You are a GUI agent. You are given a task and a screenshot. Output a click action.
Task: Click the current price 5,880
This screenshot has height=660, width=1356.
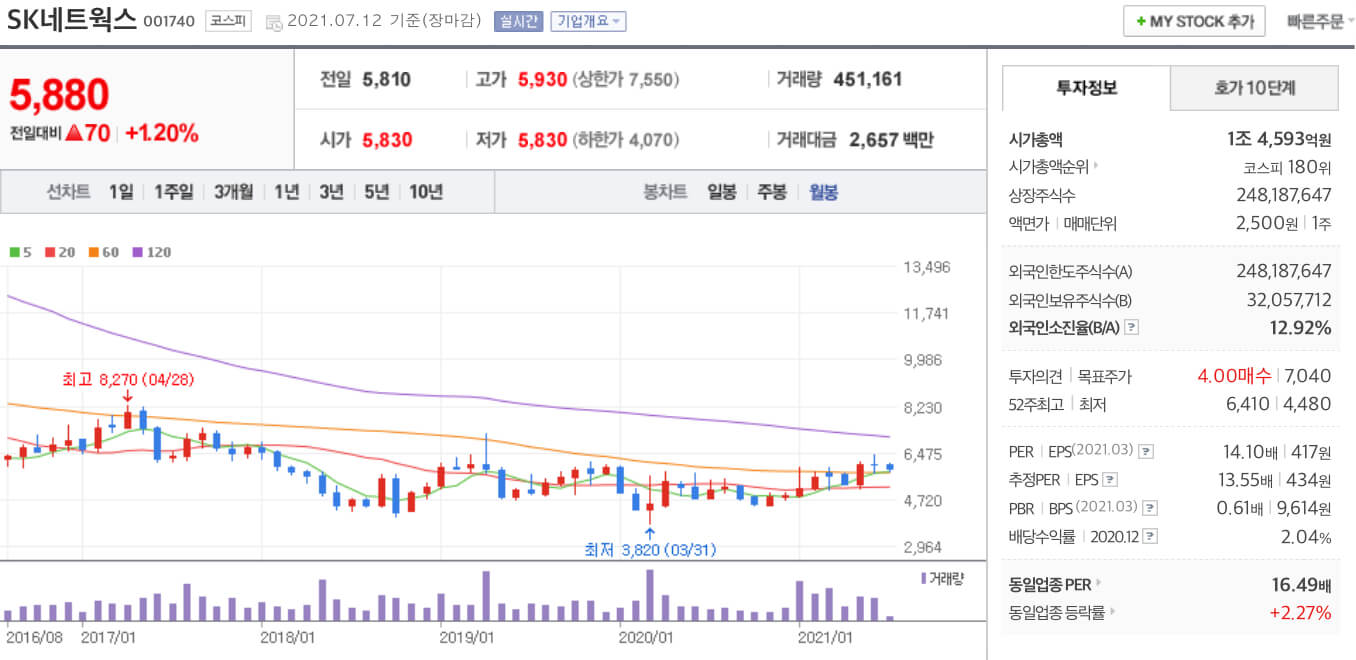pyautogui.click(x=59, y=95)
